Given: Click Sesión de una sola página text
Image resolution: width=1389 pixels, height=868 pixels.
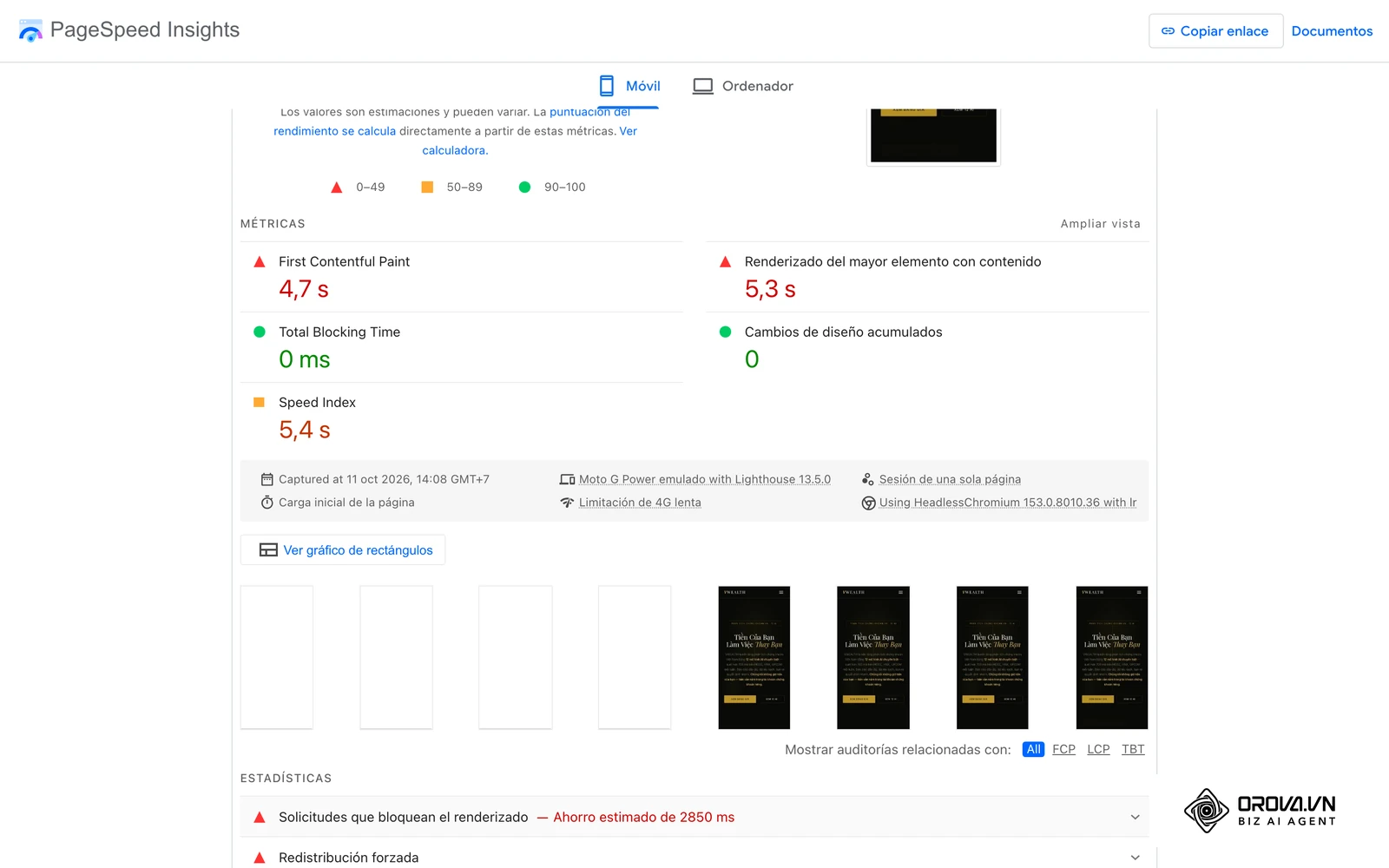Looking at the screenshot, I should click(x=950, y=479).
